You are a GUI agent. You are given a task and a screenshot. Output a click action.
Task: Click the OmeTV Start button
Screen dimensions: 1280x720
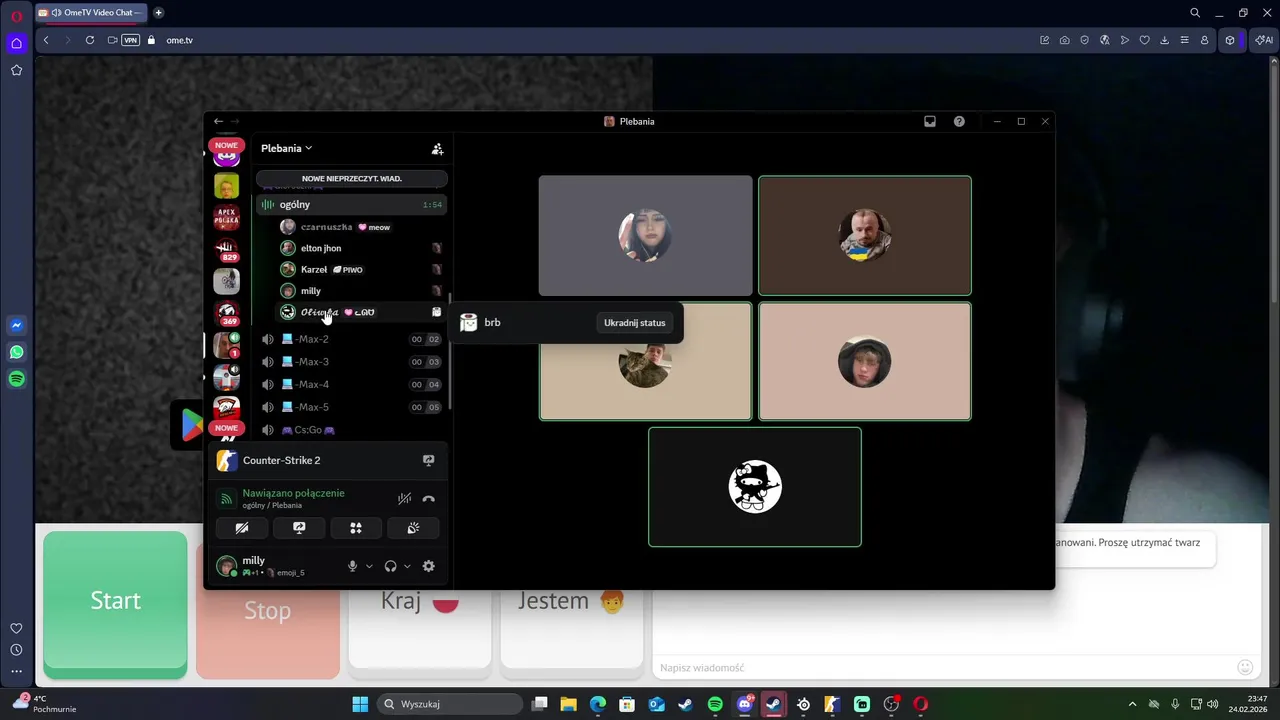115,600
